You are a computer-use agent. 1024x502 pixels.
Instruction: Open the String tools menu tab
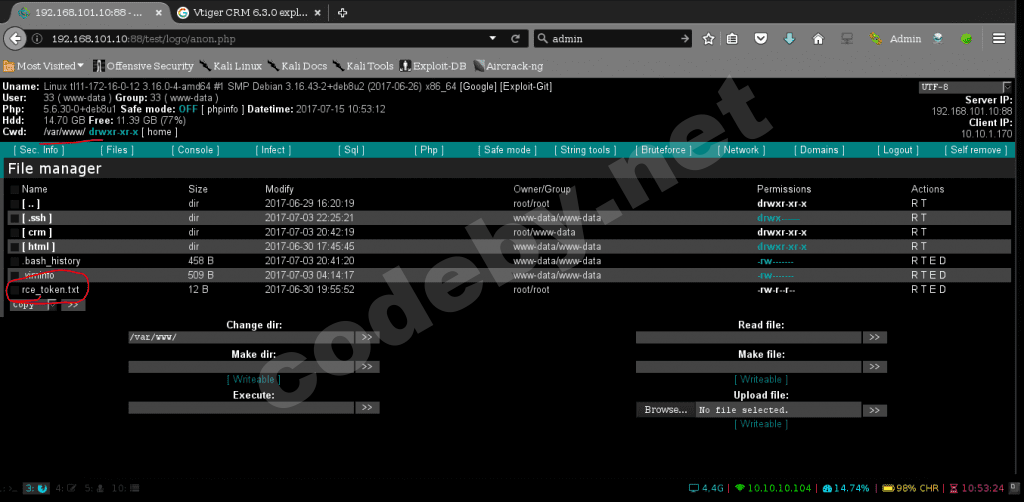[x=585, y=150]
